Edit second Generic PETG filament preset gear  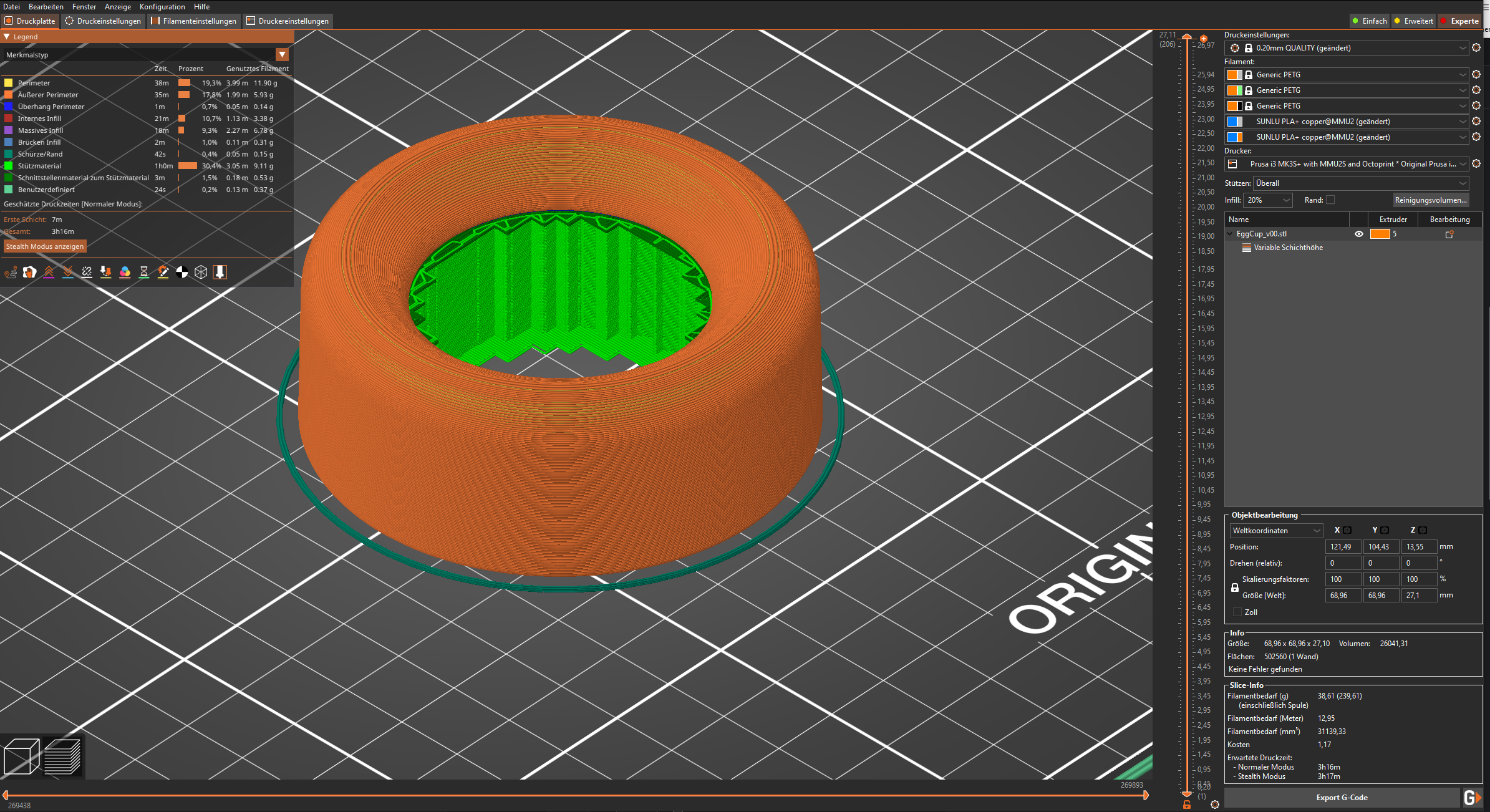(x=1476, y=90)
